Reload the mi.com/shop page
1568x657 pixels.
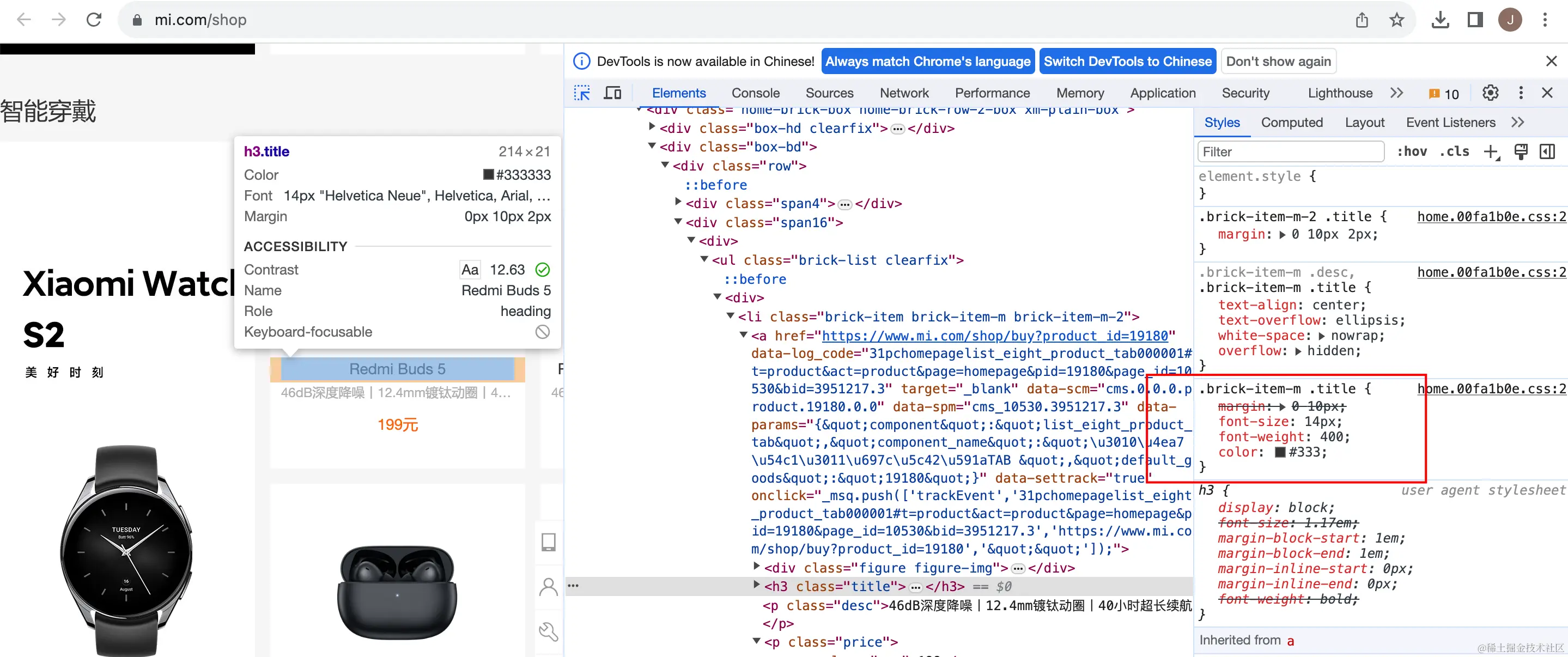[x=94, y=20]
